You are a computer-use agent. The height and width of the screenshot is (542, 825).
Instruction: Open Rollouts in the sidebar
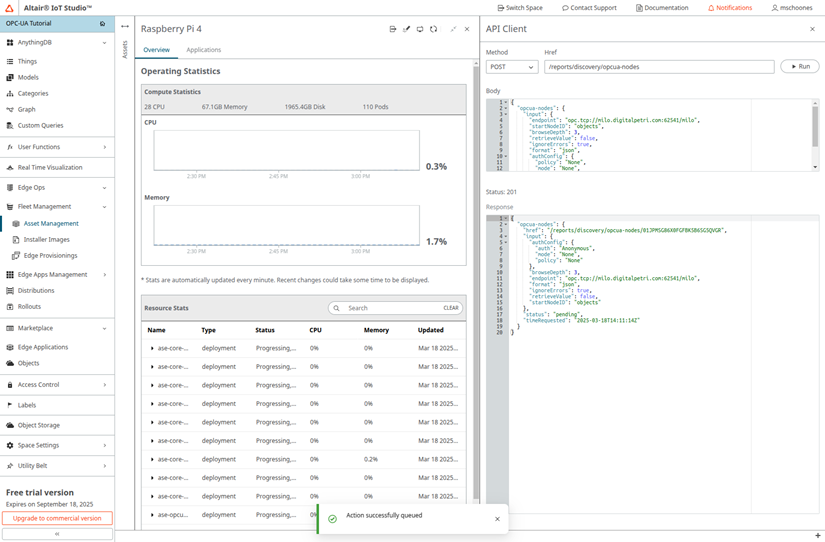(x=29, y=307)
